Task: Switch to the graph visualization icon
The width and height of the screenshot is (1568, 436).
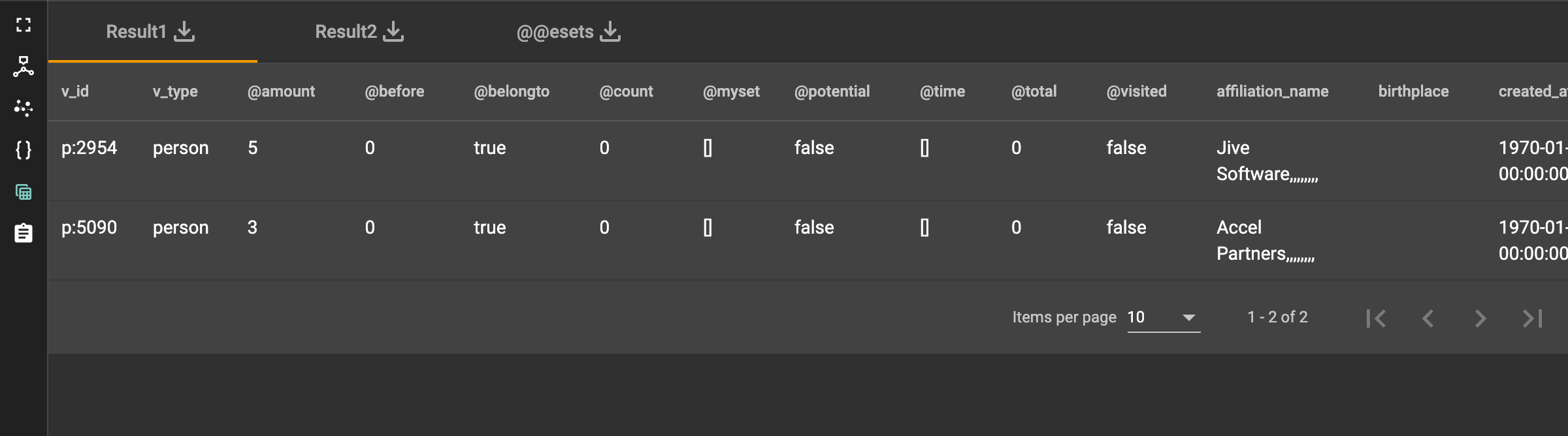Action: point(24,108)
